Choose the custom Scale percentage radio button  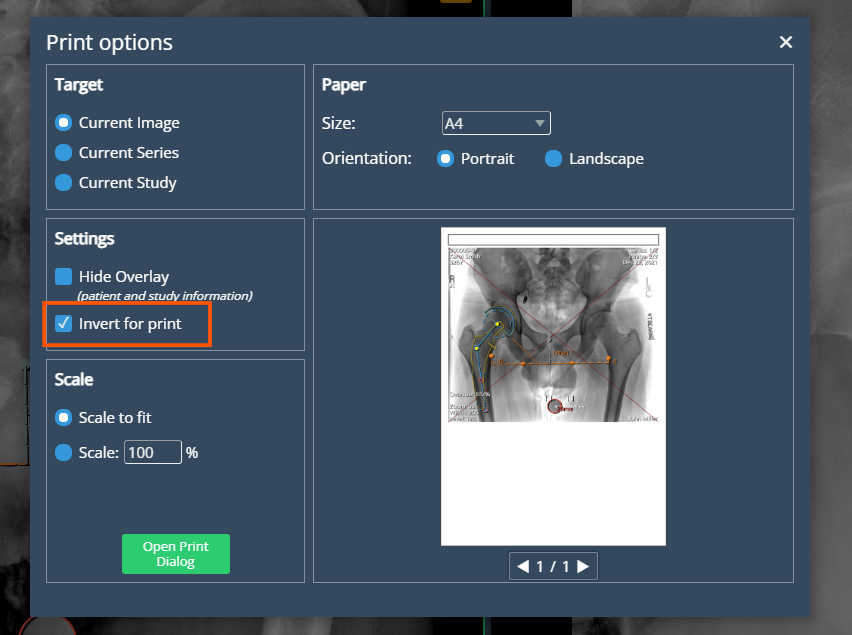click(x=64, y=453)
